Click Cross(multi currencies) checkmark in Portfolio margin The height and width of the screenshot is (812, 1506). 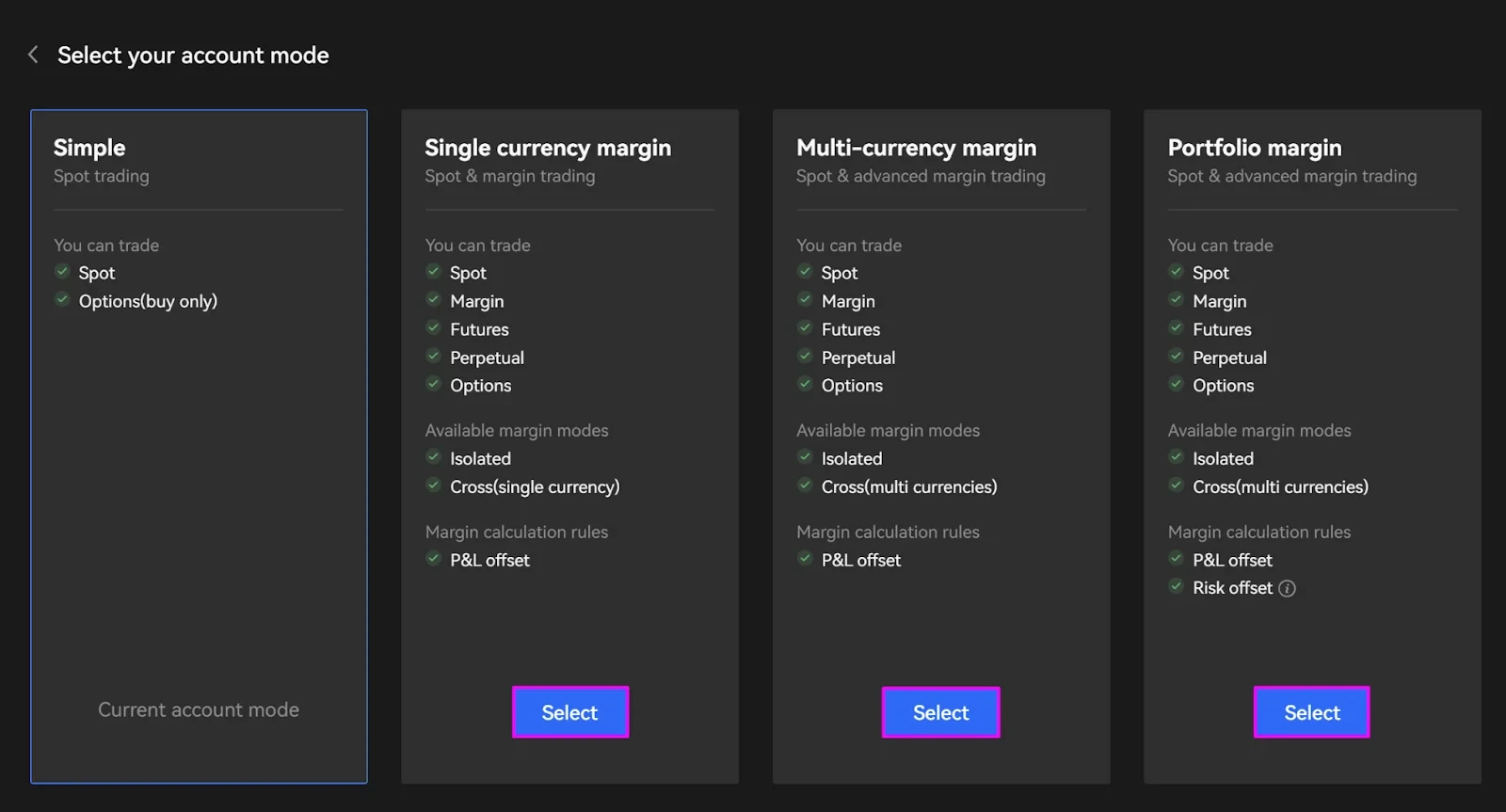[x=1176, y=486]
